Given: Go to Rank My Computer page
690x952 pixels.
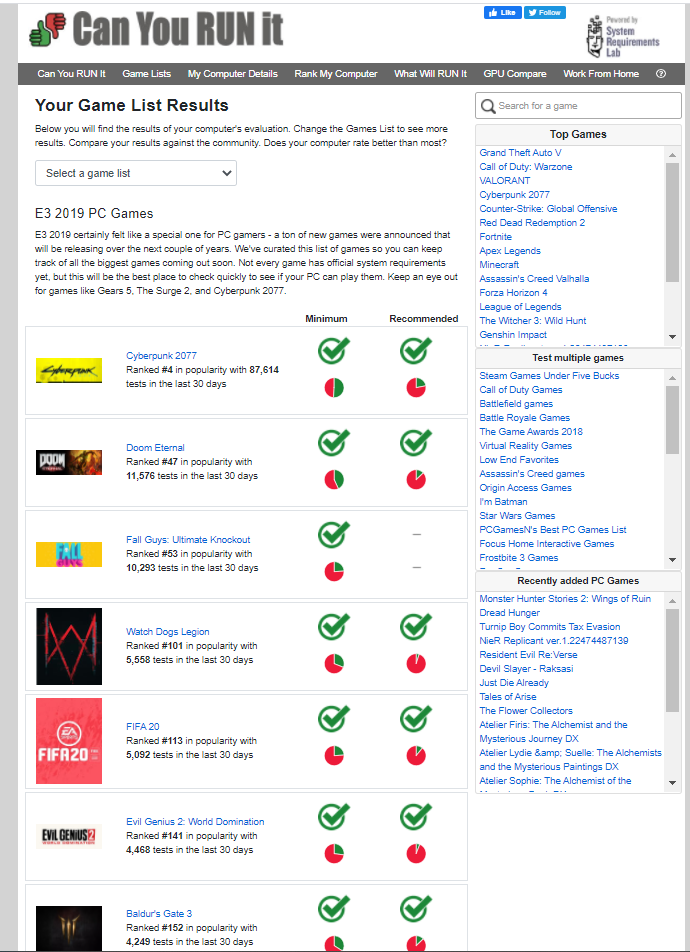Looking at the screenshot, I should [x=336, y=74].
